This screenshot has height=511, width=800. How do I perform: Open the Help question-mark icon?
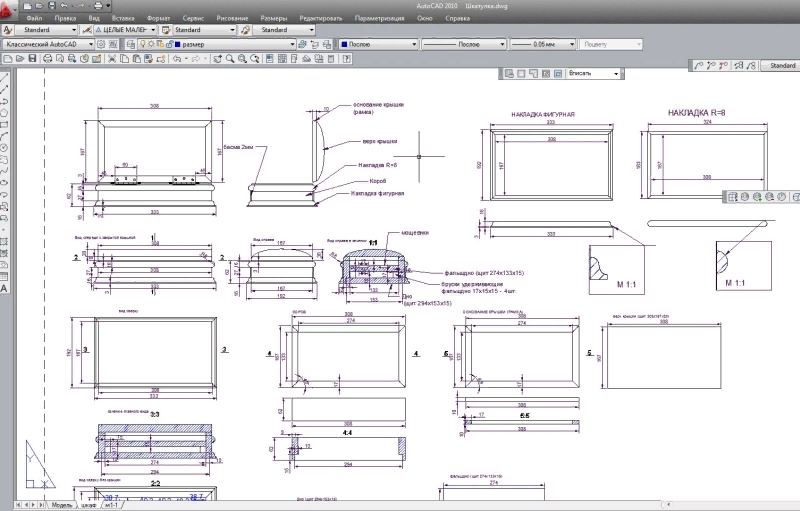coord(346,59)
